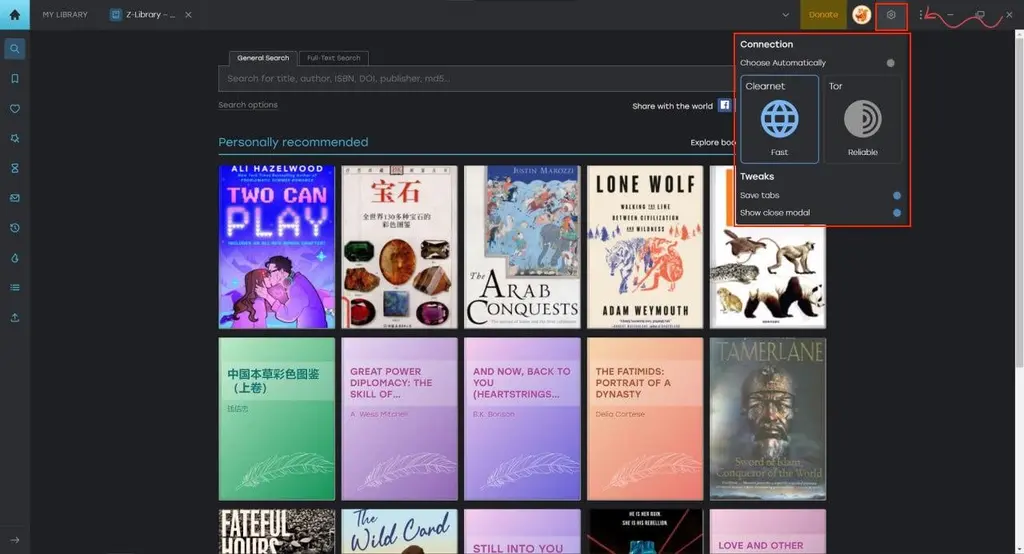The width and height of the screenshot is (1024, 554).
Task: Select the Tor connection option card
Action: coord(862,120)
